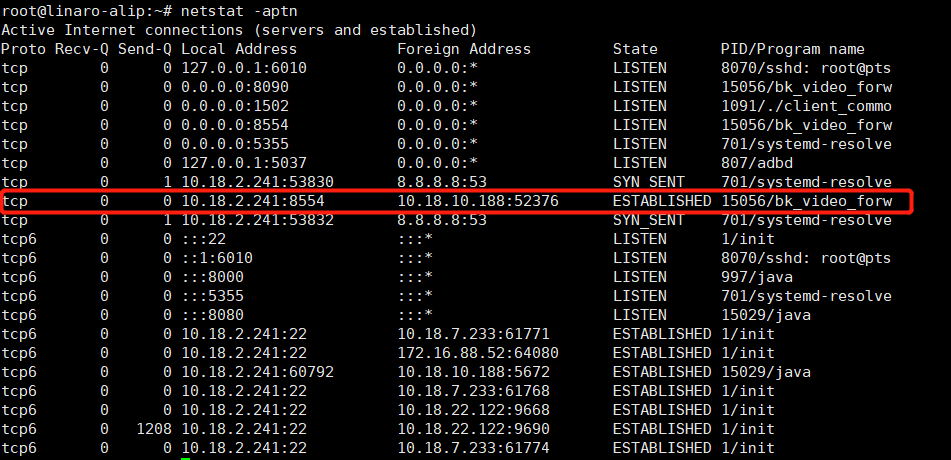The height and width of the screenshot is (460, 951).
Task: Click foreign address 10.18.7.233:61768
Action: tap(473, 391)
